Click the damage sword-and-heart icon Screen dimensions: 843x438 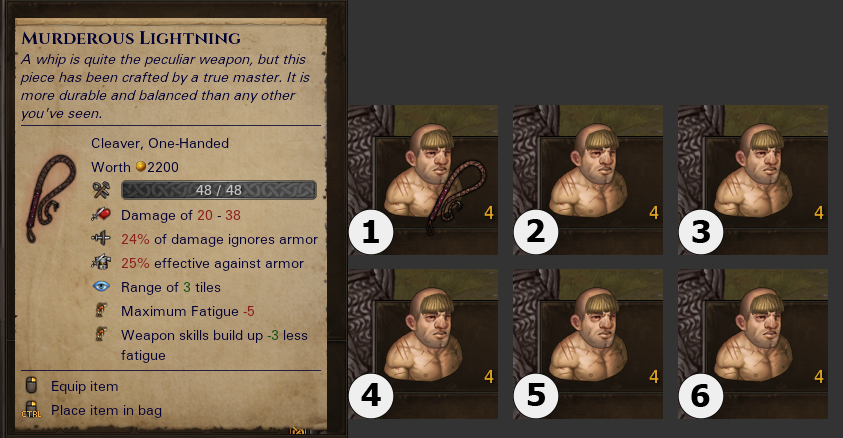click(x=101, y=214)
